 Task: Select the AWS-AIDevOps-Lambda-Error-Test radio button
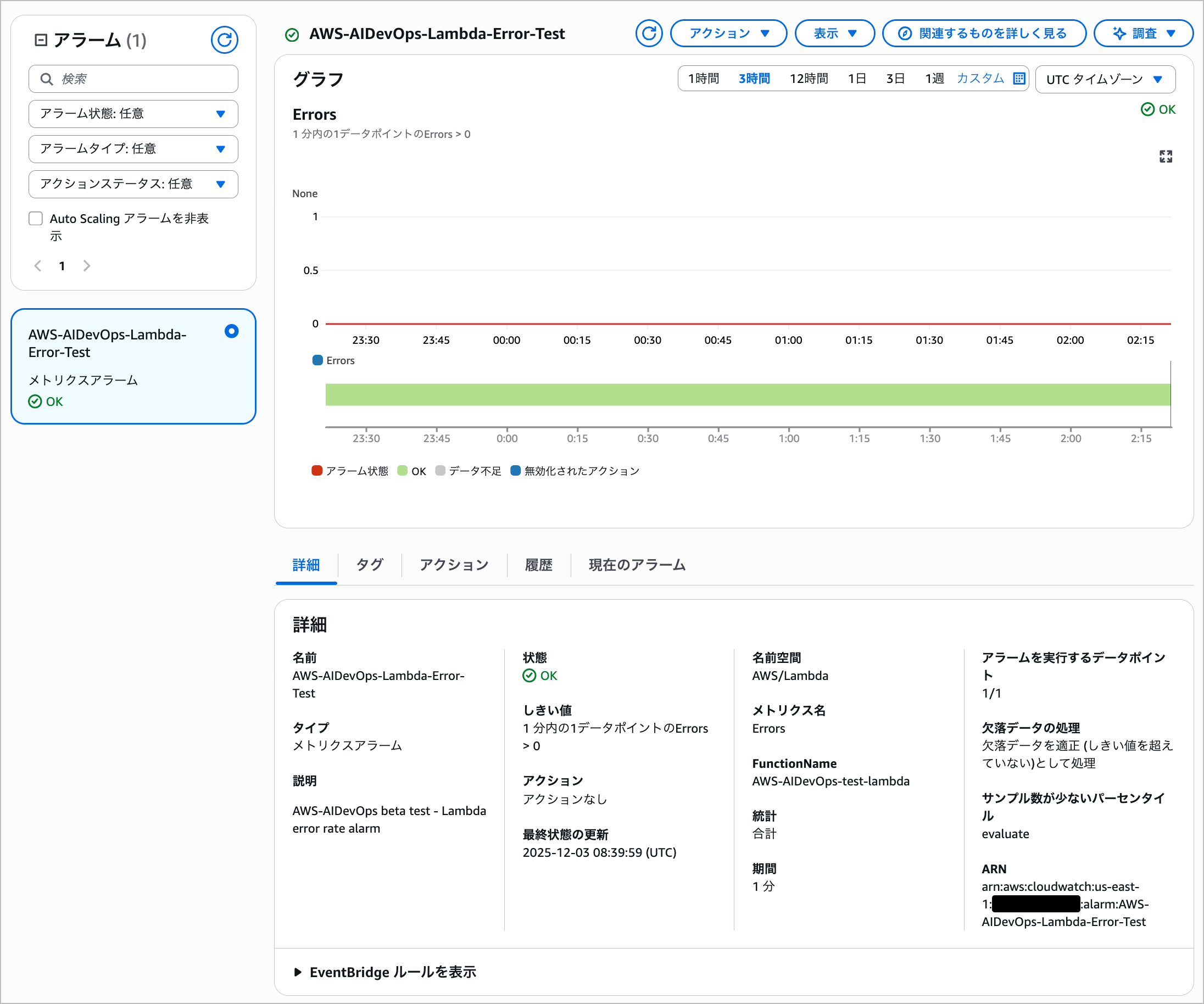(231, 331)
